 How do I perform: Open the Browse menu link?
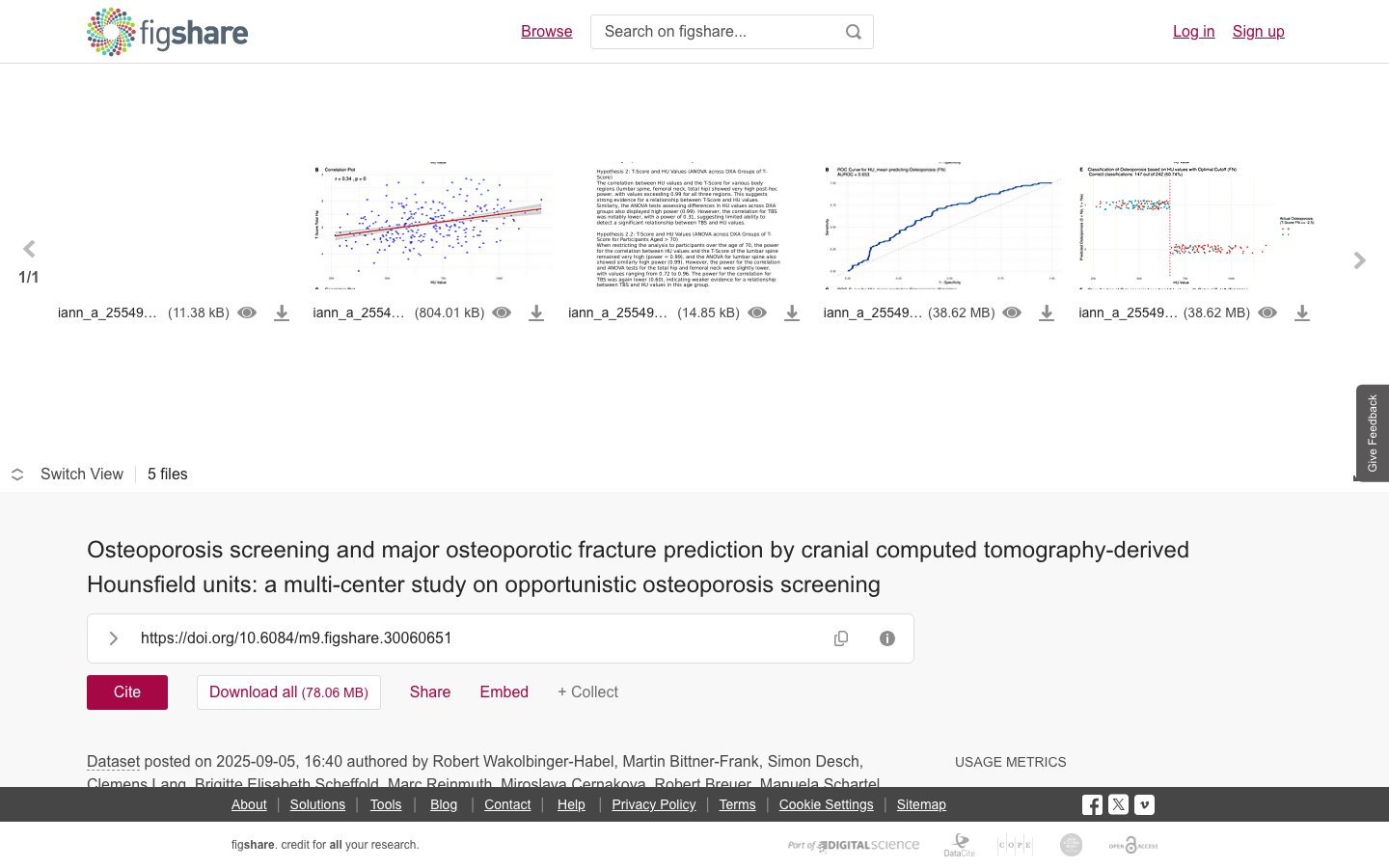click(547, 31)
